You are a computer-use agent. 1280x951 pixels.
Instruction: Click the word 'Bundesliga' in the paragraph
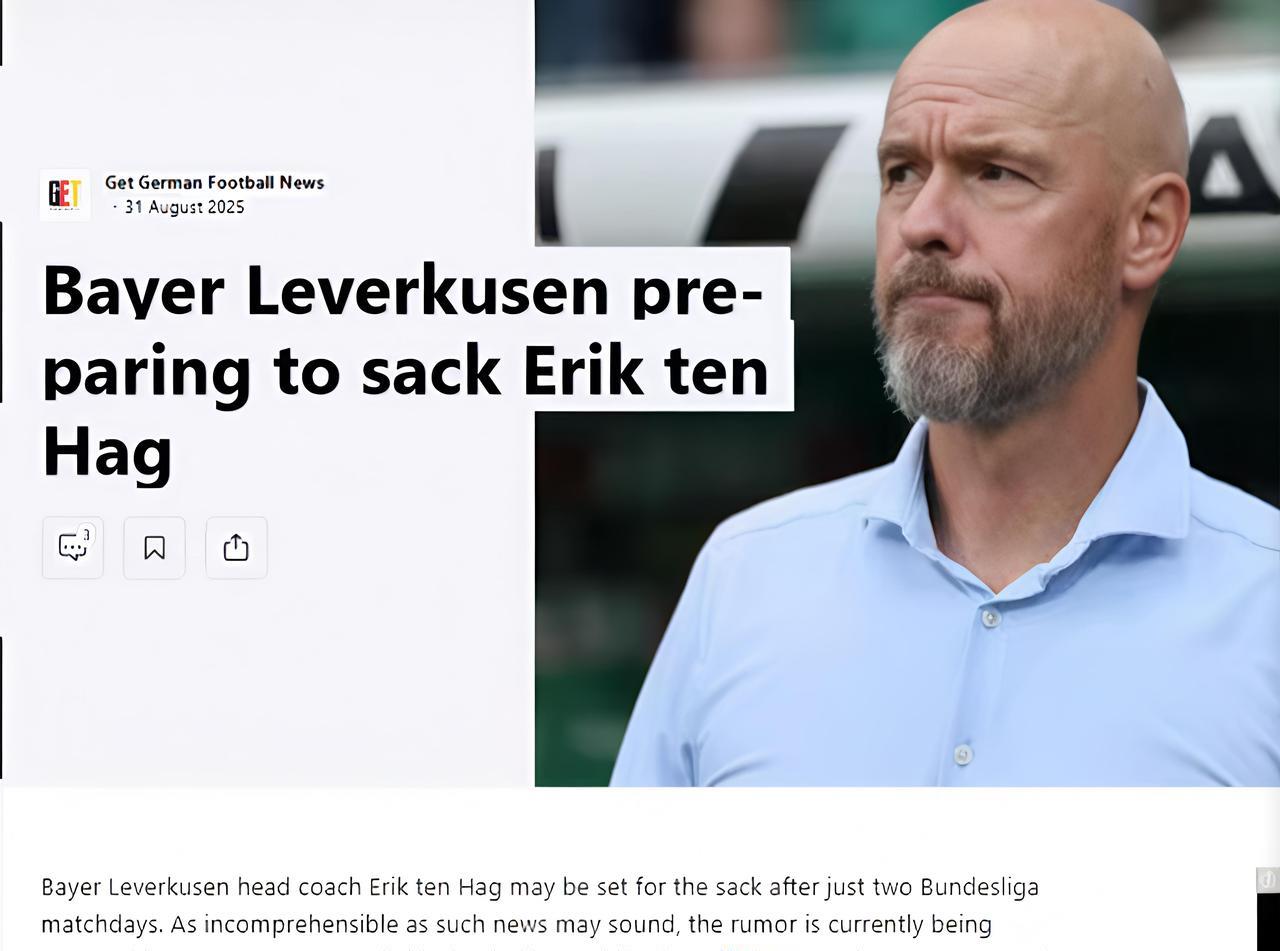tap(979, 887)
